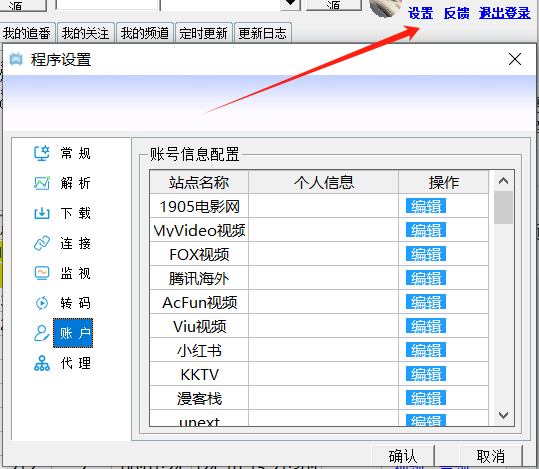Click the 站点名称 column header
Image resolution: width=539 pixels, height=469 pixels.
tap(199, 182)
